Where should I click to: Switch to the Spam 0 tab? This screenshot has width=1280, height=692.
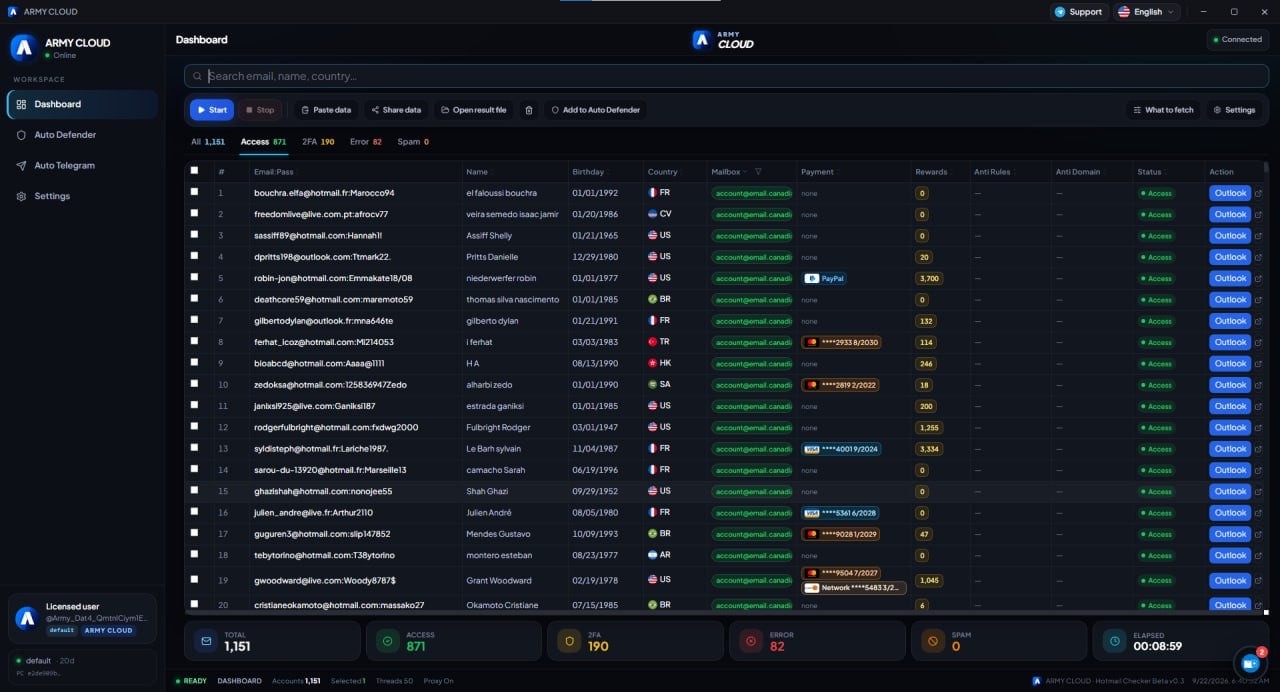413,142
